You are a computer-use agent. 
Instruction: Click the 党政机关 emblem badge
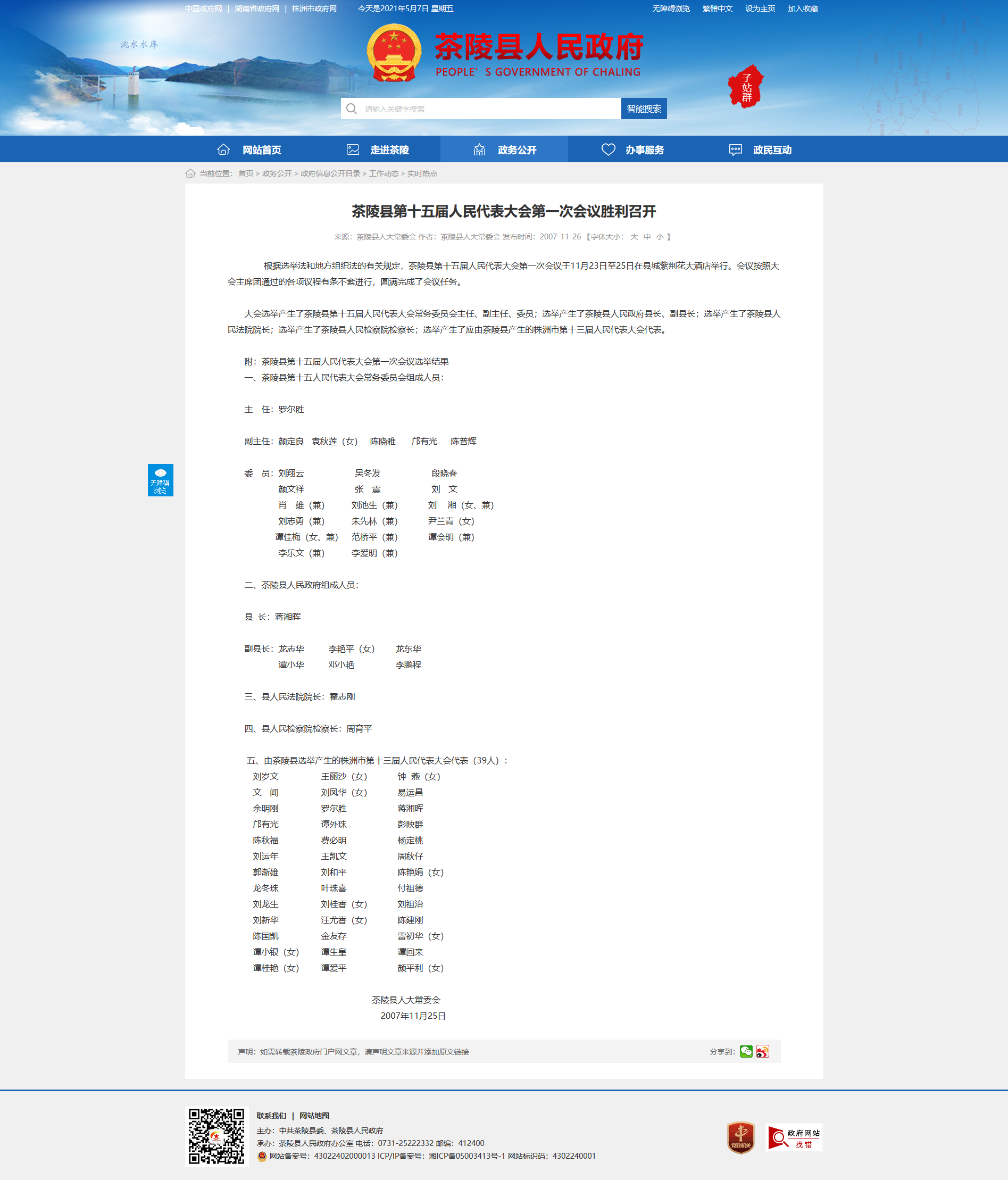[x=740, y=1138]
